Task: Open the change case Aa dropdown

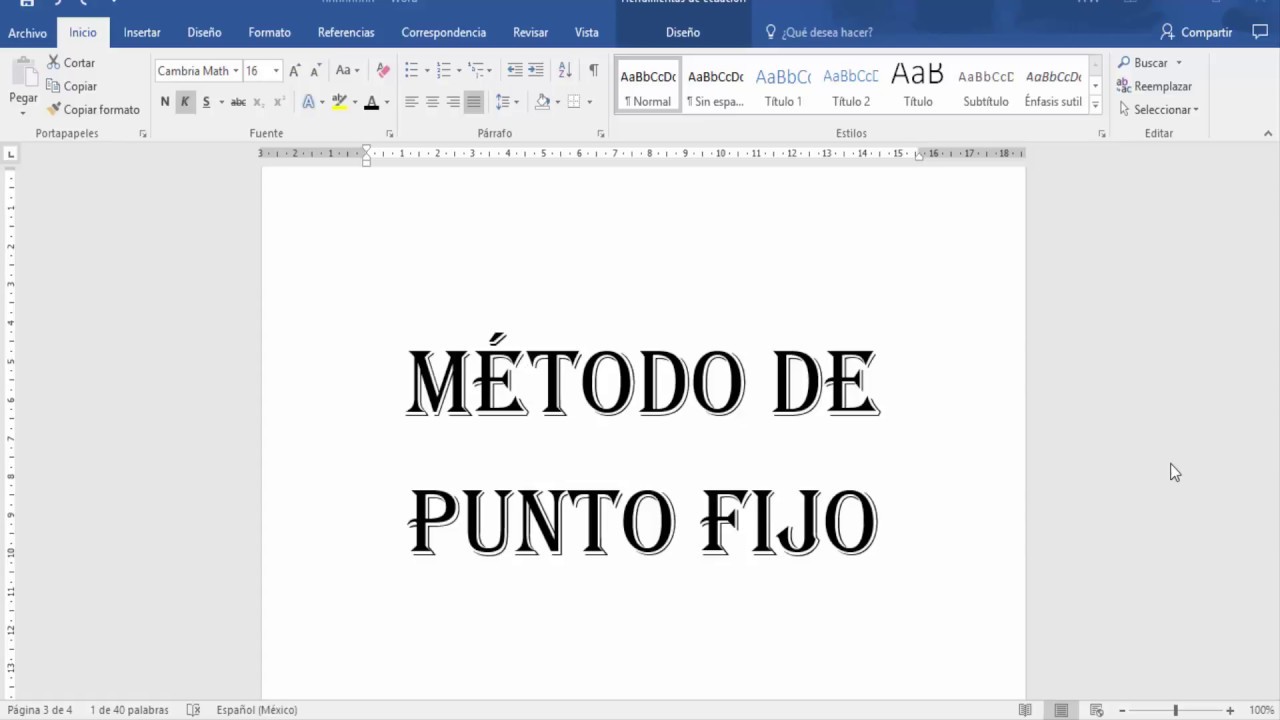Action: (347, 70)
